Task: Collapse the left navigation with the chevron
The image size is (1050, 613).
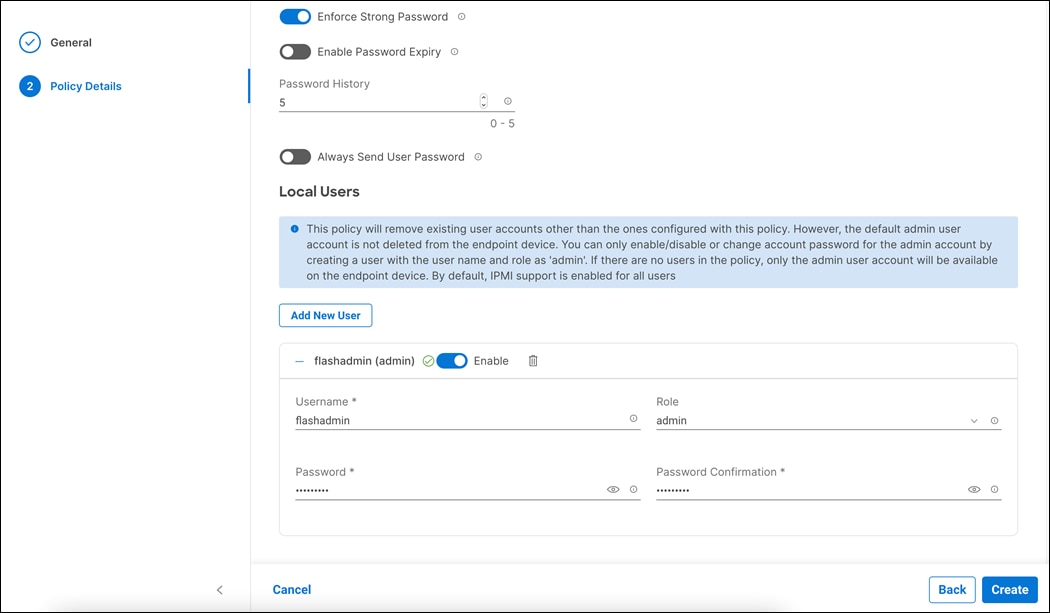Action: pos(220,590)
